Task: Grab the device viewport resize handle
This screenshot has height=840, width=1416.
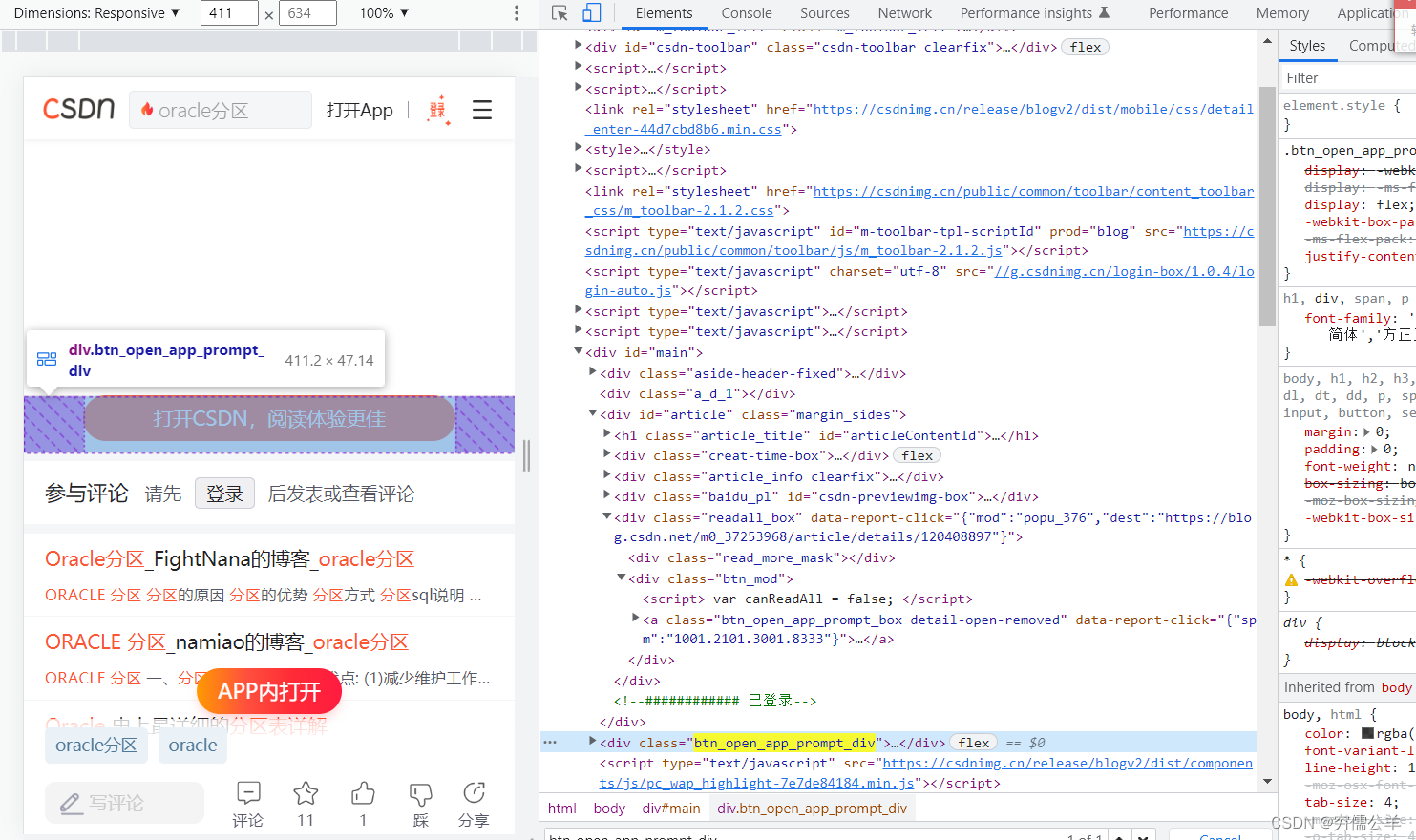Action: [x=526, y=455]
